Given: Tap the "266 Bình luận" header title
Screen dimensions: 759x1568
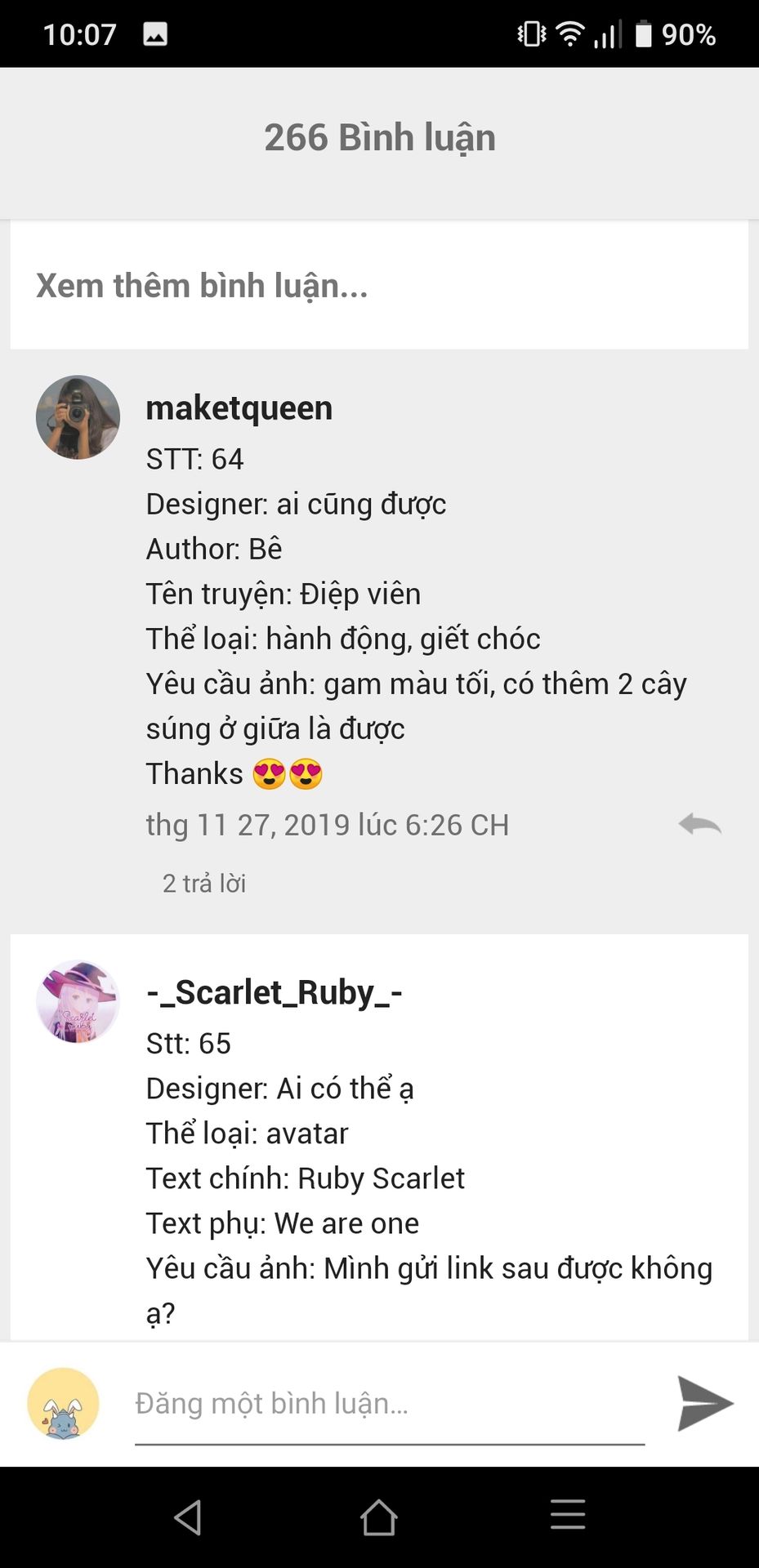Looking at the screenshot, I should click(x=380, y=137).
